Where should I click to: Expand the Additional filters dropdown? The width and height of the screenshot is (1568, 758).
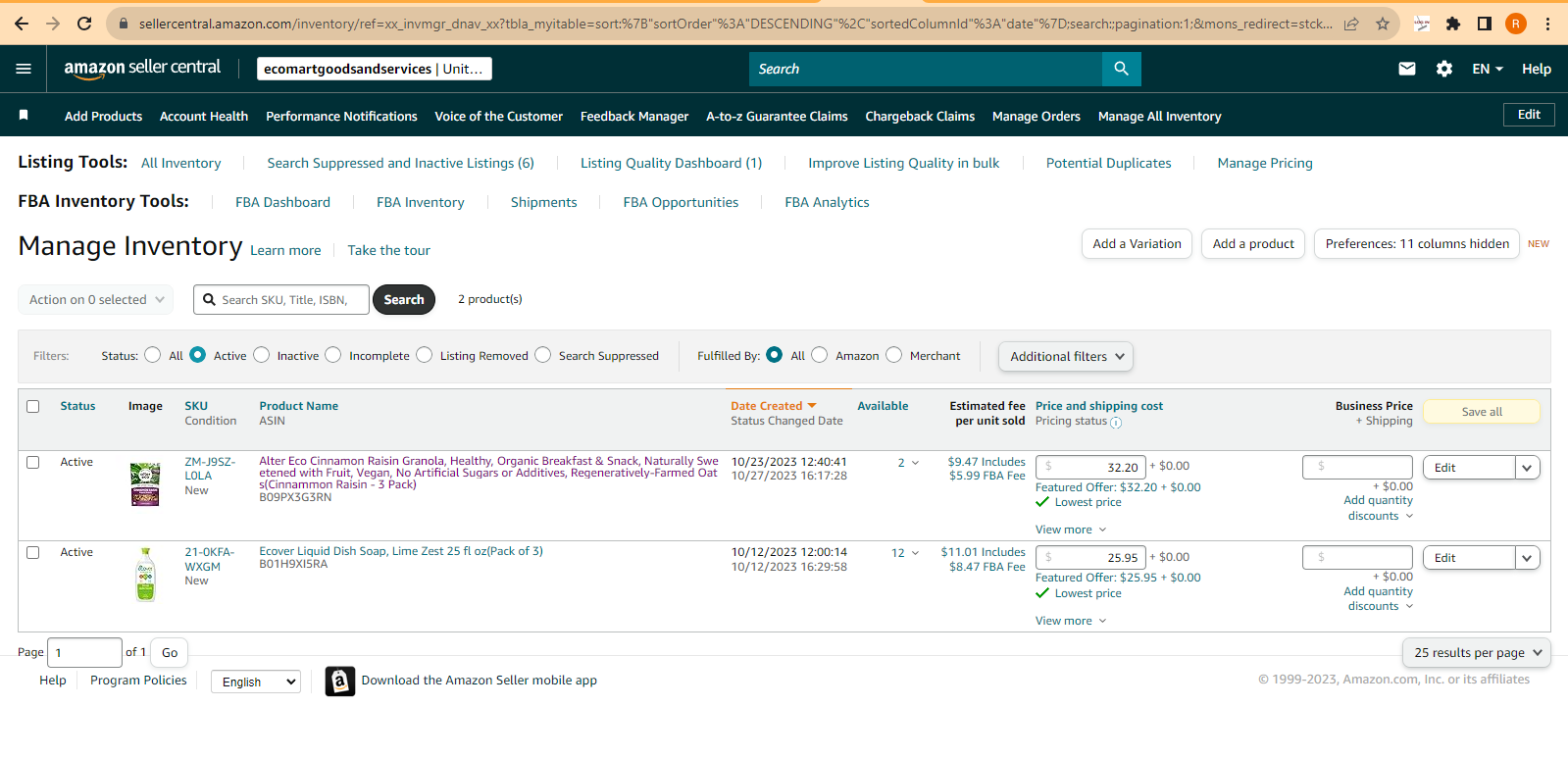coord(1066,357)
